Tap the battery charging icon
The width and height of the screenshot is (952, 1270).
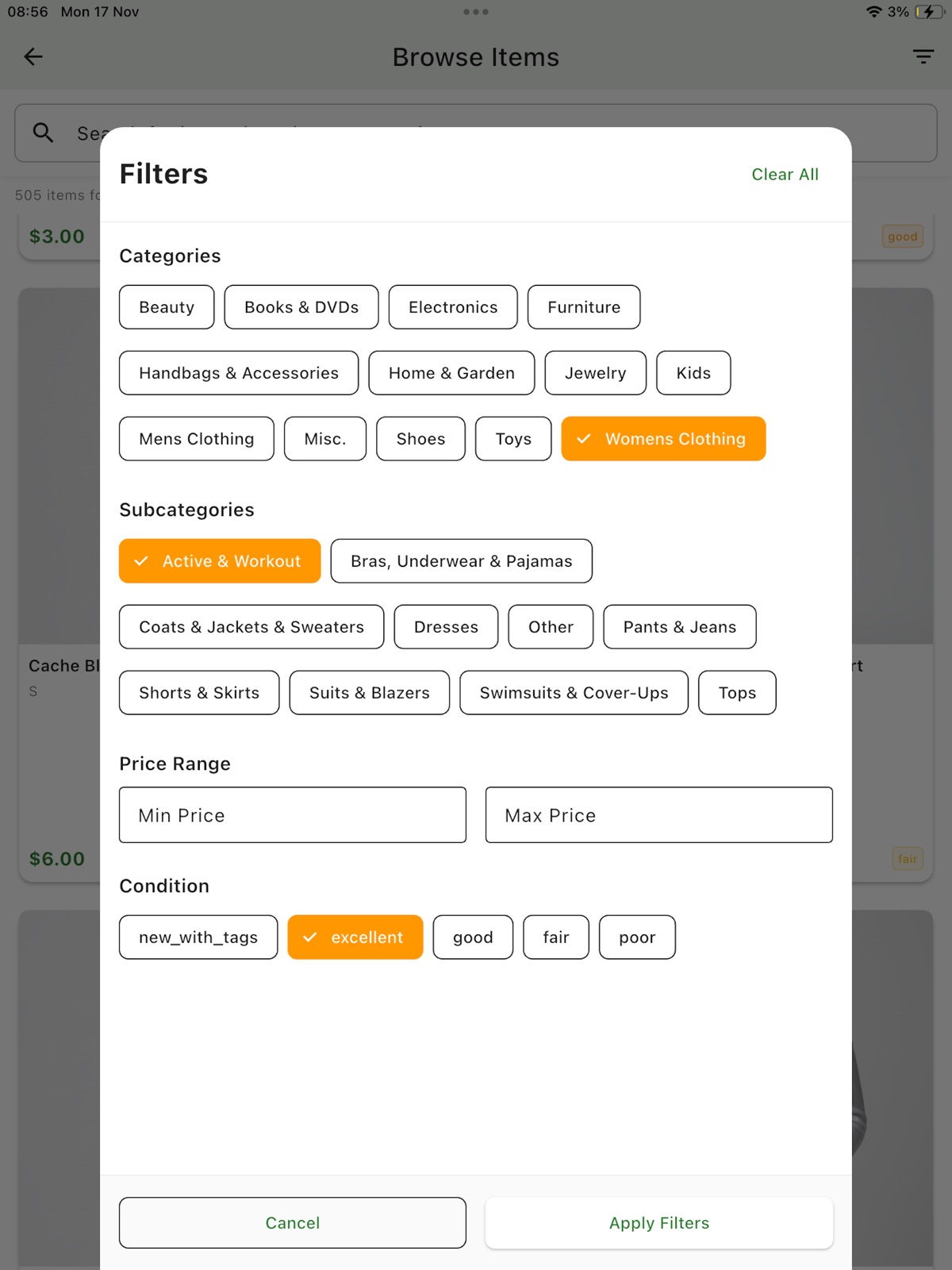click(x=929, y=12)
